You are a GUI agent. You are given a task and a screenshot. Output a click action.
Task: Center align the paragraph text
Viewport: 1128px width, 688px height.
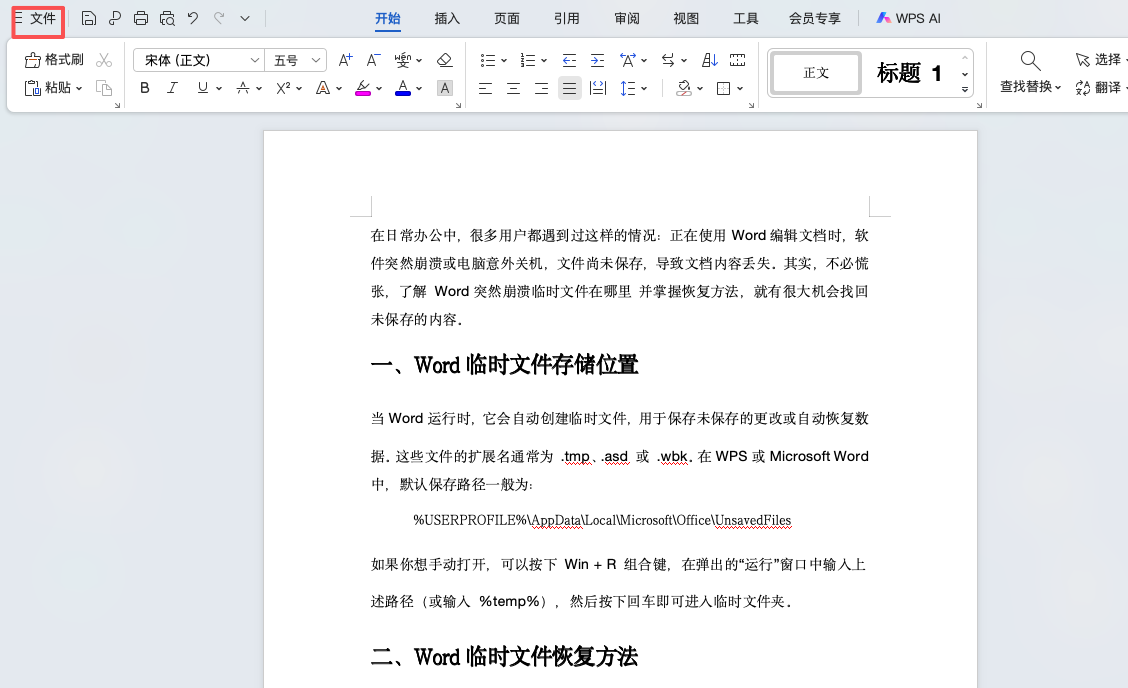click(x=513, y=88)
